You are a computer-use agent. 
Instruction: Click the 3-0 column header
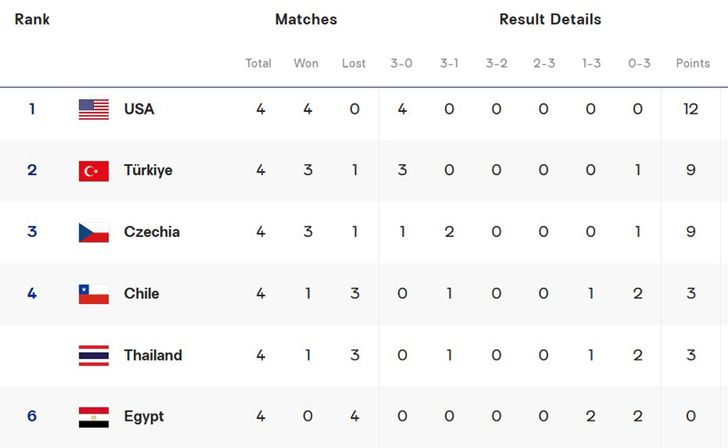click(x=401, y=63)
